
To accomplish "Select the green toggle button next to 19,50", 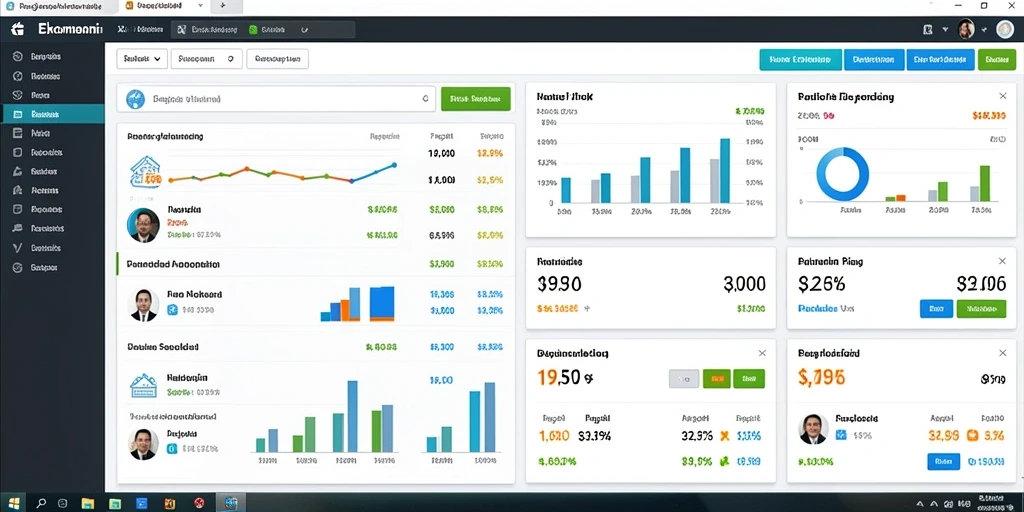I will click(748, 379).
